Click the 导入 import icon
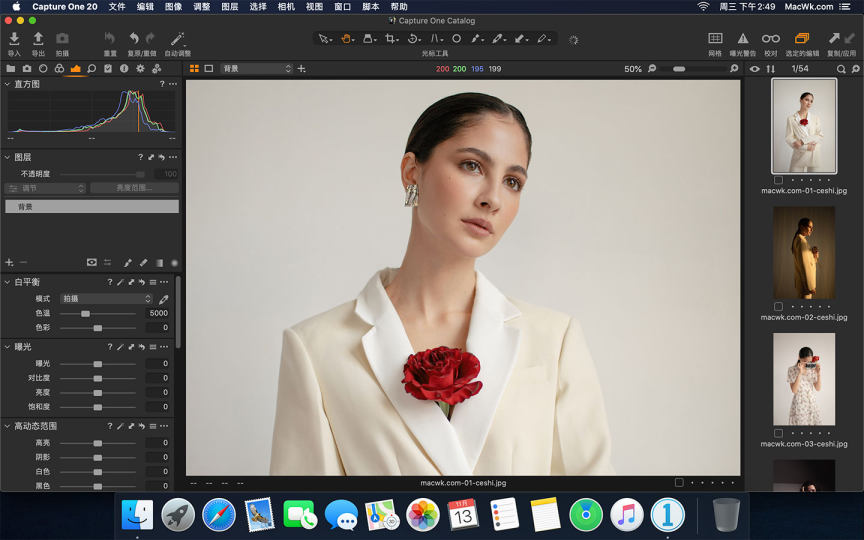This screenshot has width=864, height=540. [x=14, y=39]
